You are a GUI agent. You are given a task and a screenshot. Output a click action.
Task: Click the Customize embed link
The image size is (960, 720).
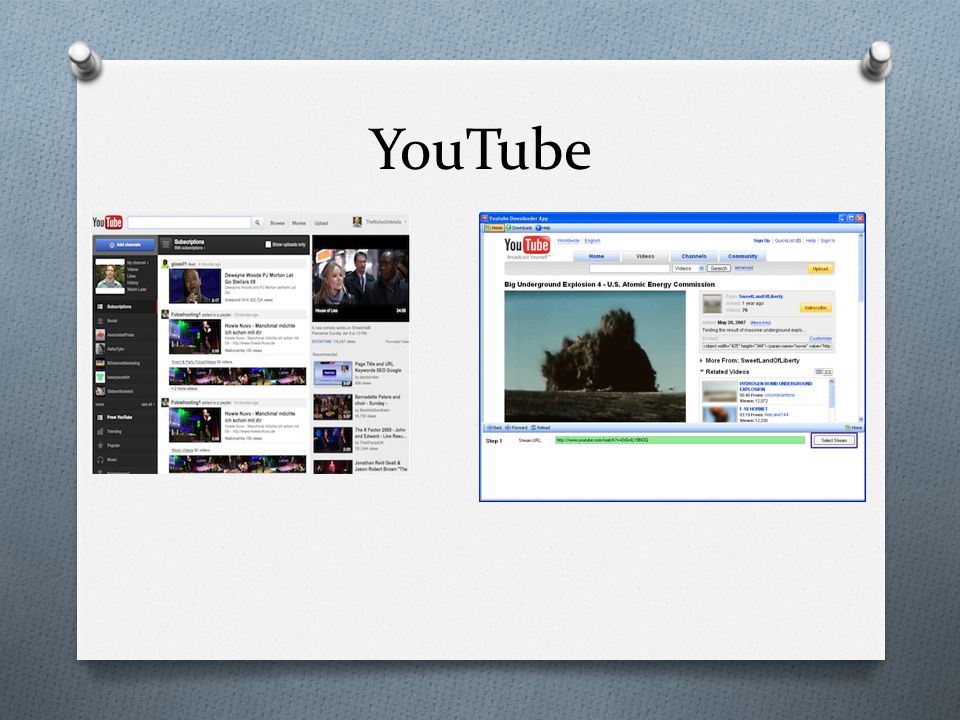coord(820,338)
